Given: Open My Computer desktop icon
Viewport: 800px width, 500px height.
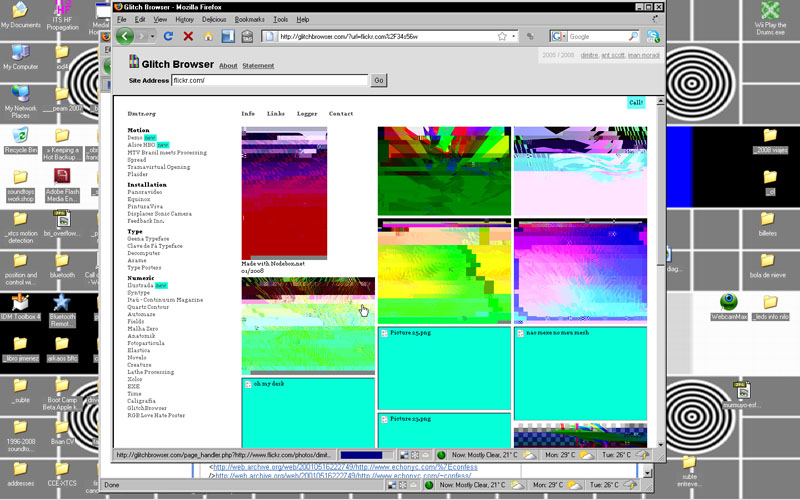Looking at the screenshot, I should 20,57.
